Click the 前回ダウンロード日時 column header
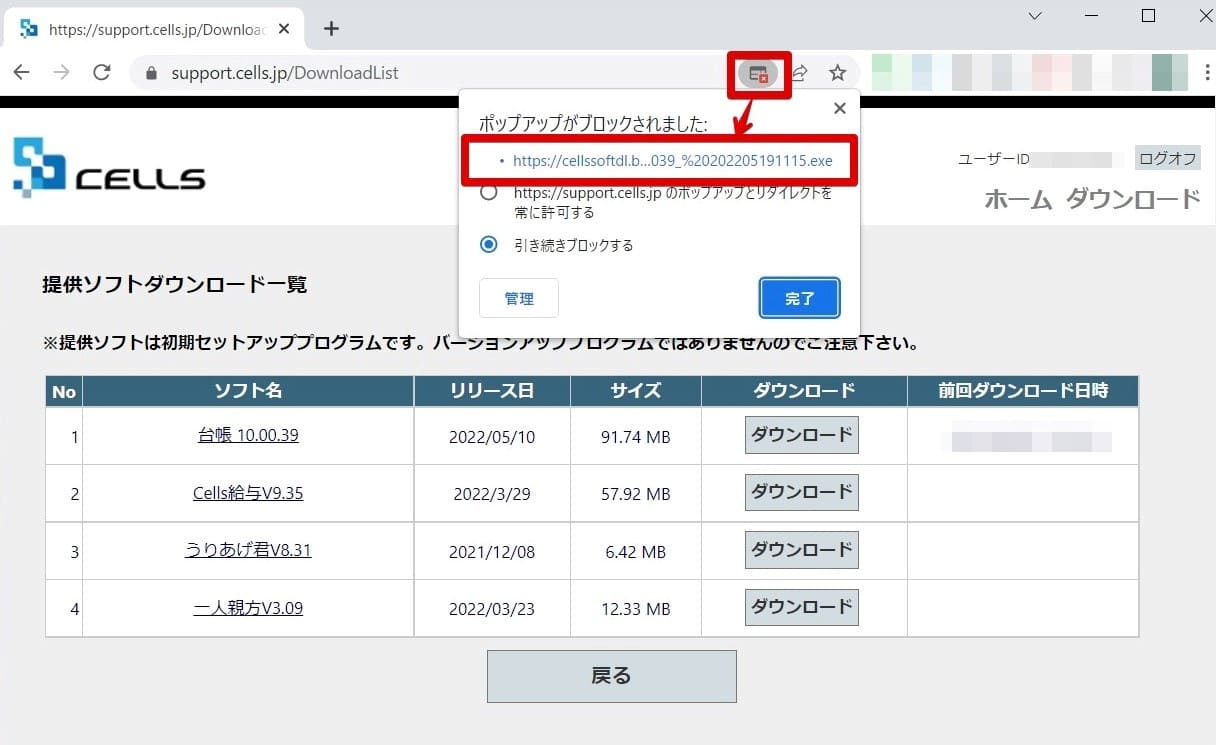Screen dimensions: 1216x745 tap(1023, 391)
